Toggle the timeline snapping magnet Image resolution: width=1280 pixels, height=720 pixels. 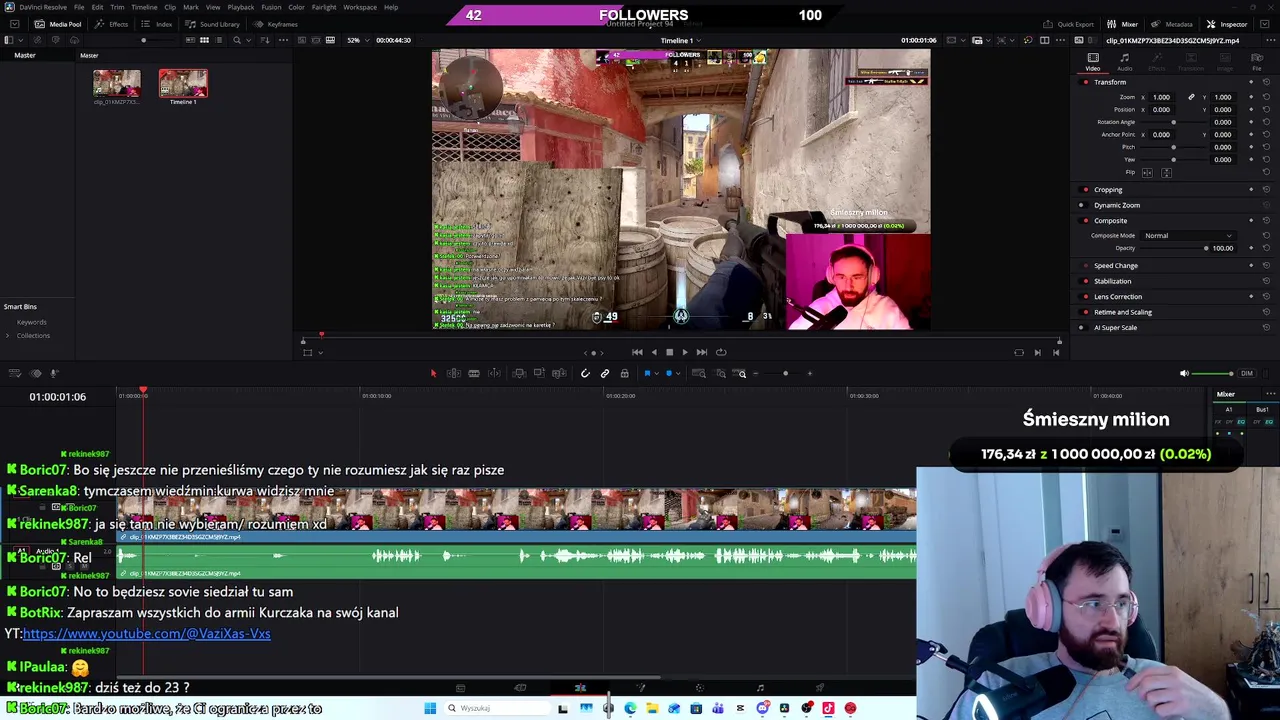(x=585, y=374)
